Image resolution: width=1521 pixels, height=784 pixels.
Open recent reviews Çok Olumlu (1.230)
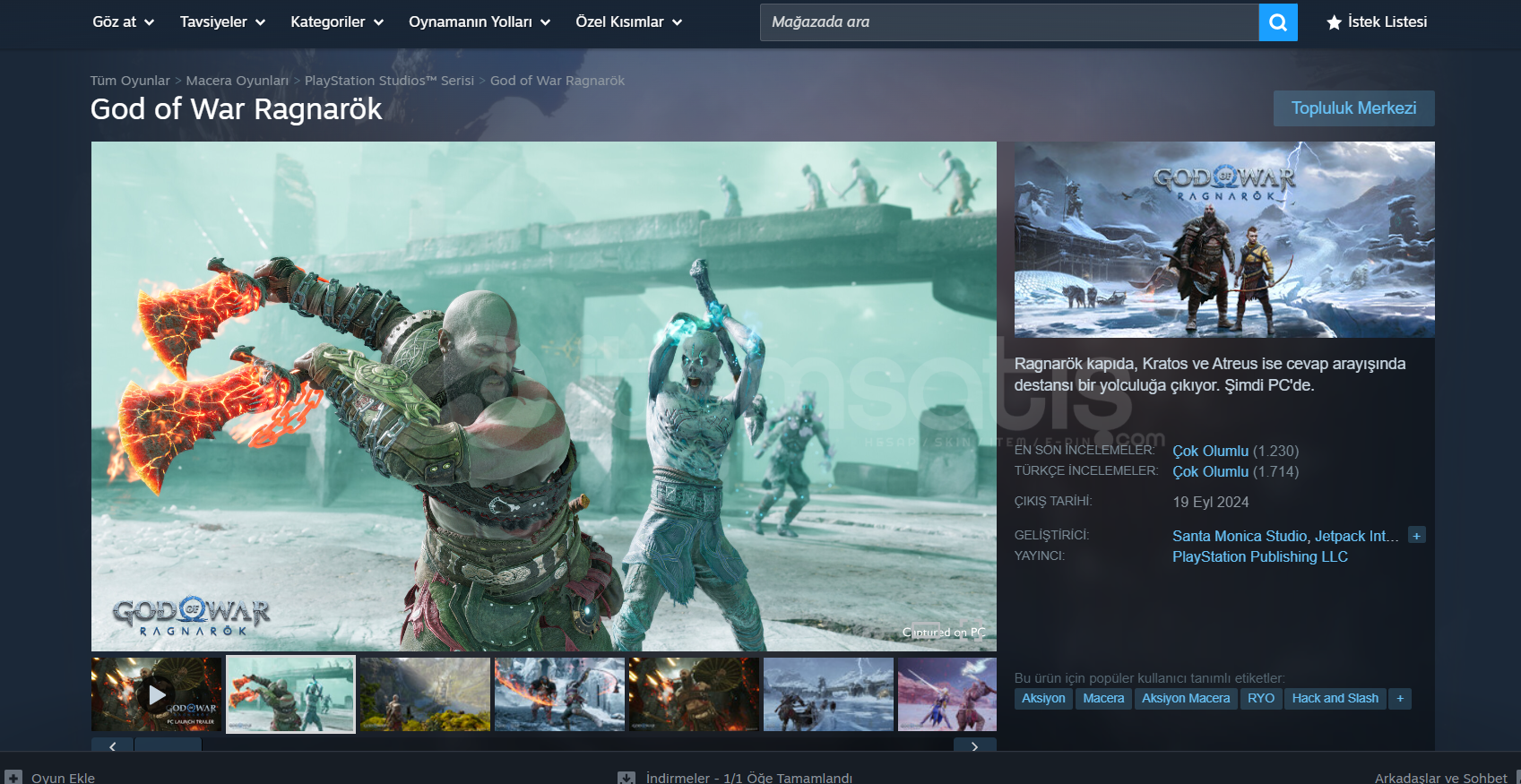pos(1235,452)
